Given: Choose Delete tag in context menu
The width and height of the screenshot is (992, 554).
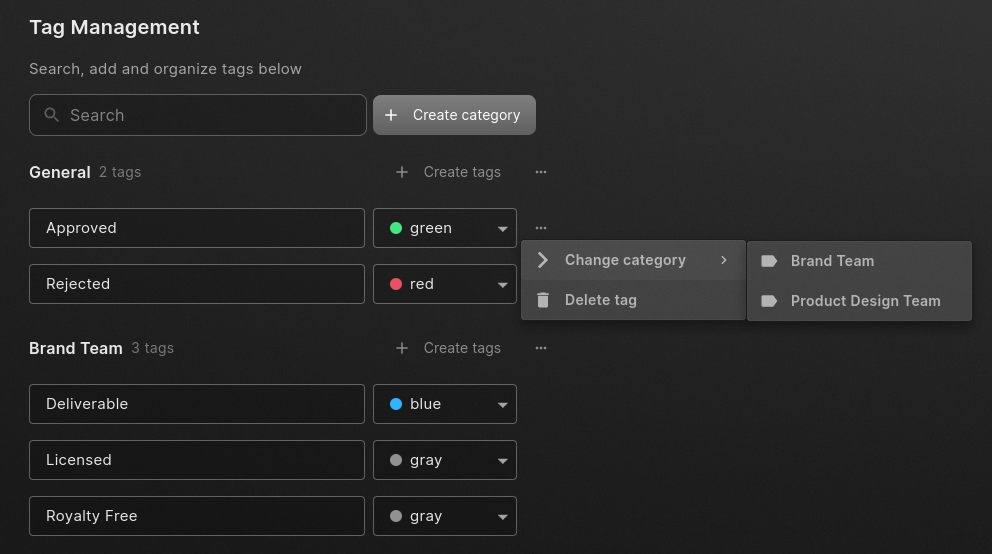Looking at the screenshot, I should [633, 300].
